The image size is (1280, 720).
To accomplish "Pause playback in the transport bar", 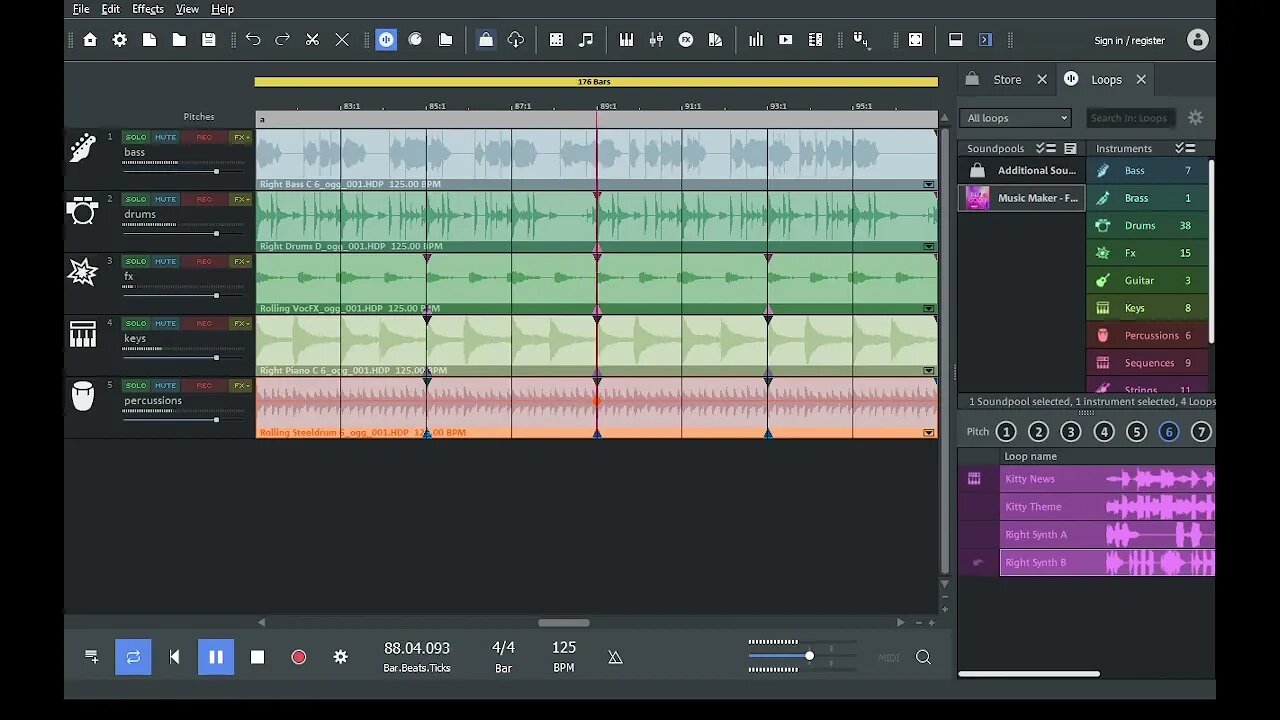I will pyautogui.click(x=216, y=657).
